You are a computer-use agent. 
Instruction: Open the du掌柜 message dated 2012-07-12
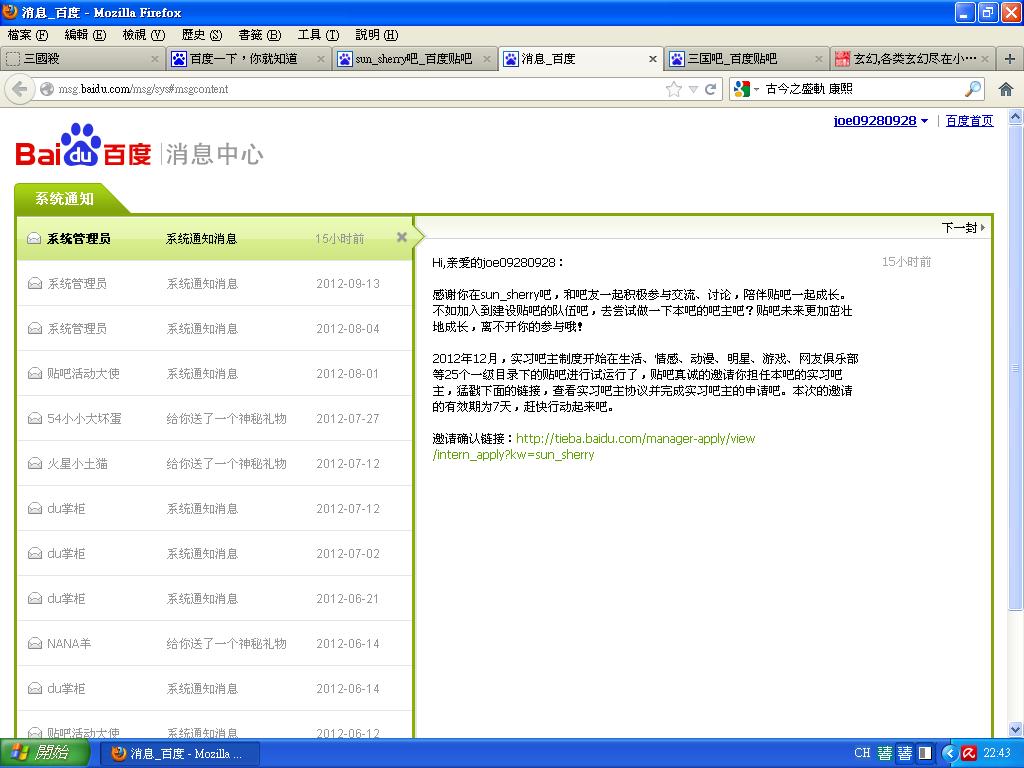(x=214, y=509)
